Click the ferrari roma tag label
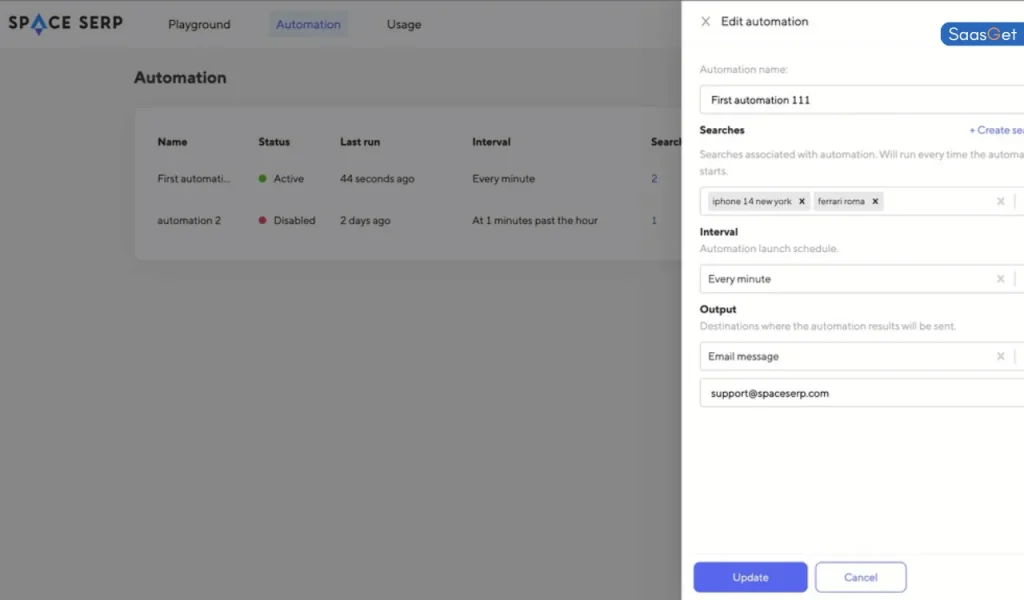 [841, 201]
